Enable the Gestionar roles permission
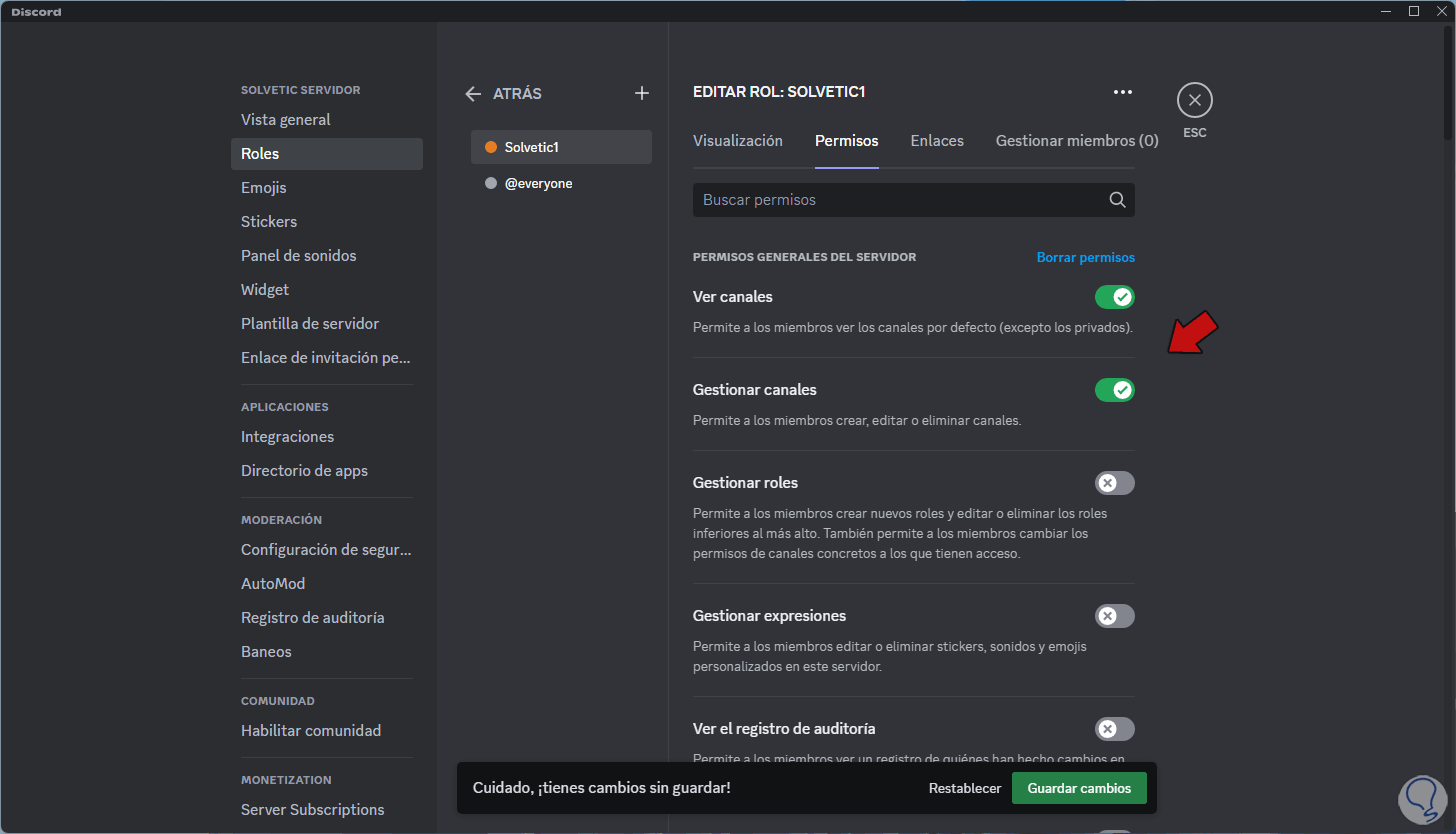Viewport: 1456px width, 834px height. coord(1114,483)
